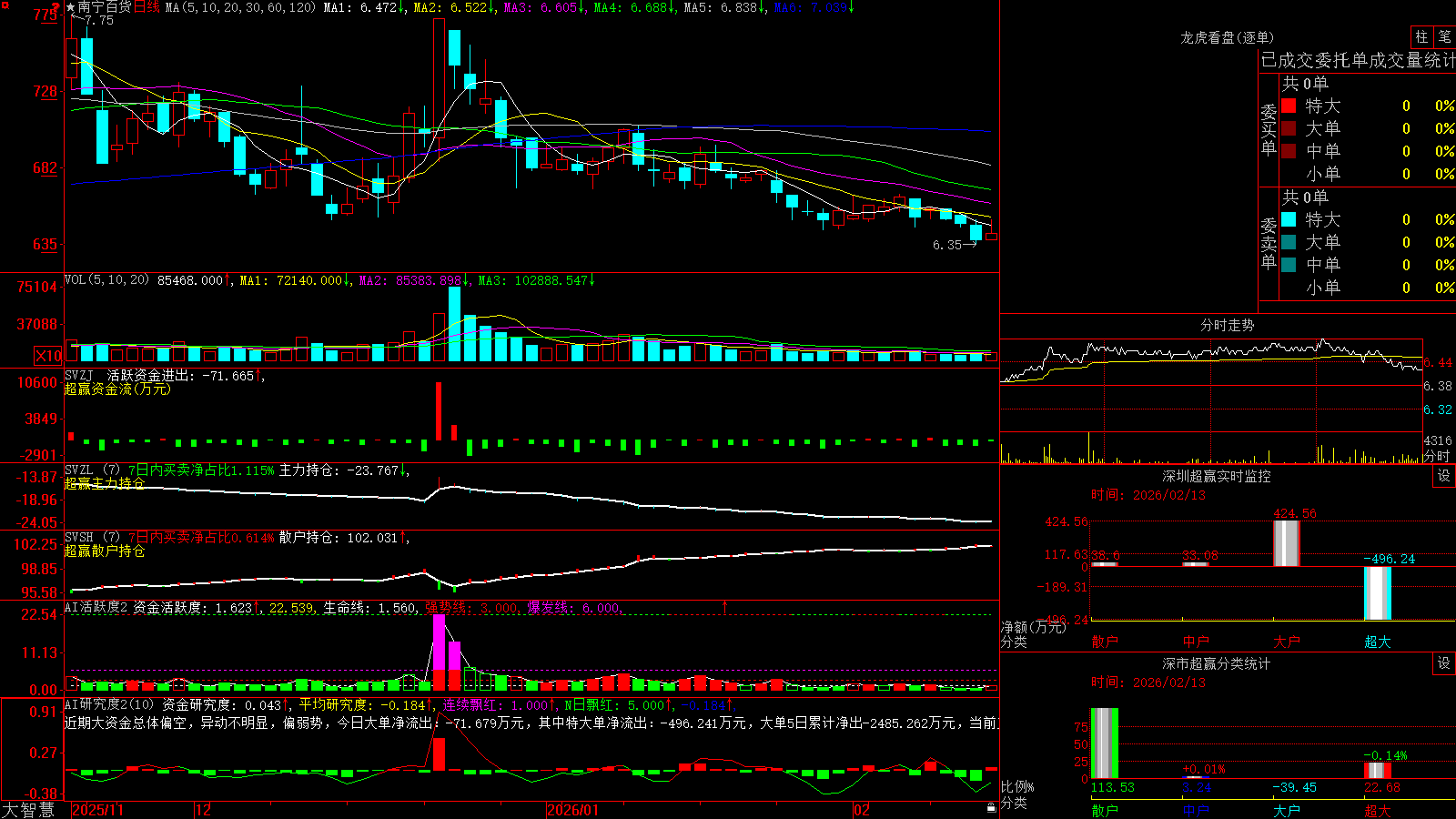Click the 分时走势 intraday chart title

click(x=1227, y=325)
